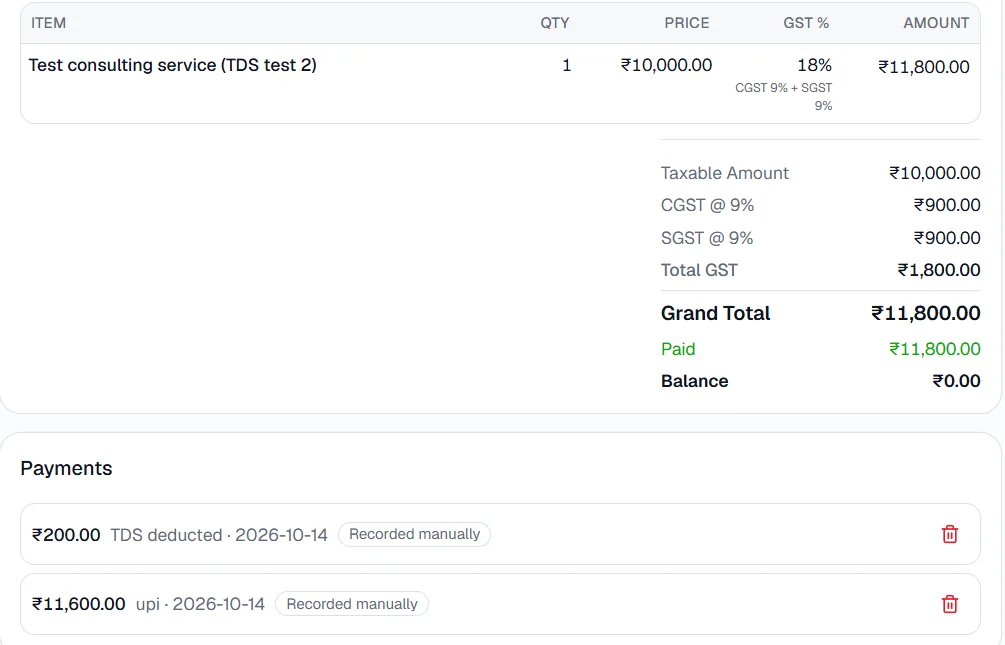
Task: Click the 18% GST rate value
Action: (814, 65)
